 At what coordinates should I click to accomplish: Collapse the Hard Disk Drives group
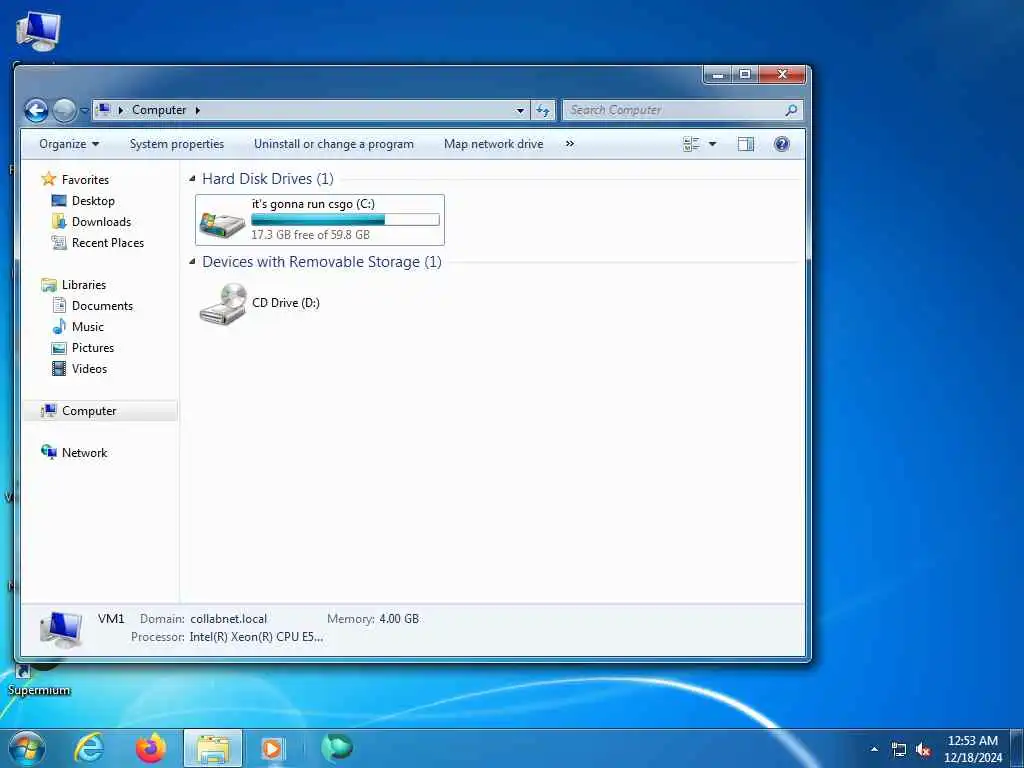pyautogui.click(x=192, y=179)
